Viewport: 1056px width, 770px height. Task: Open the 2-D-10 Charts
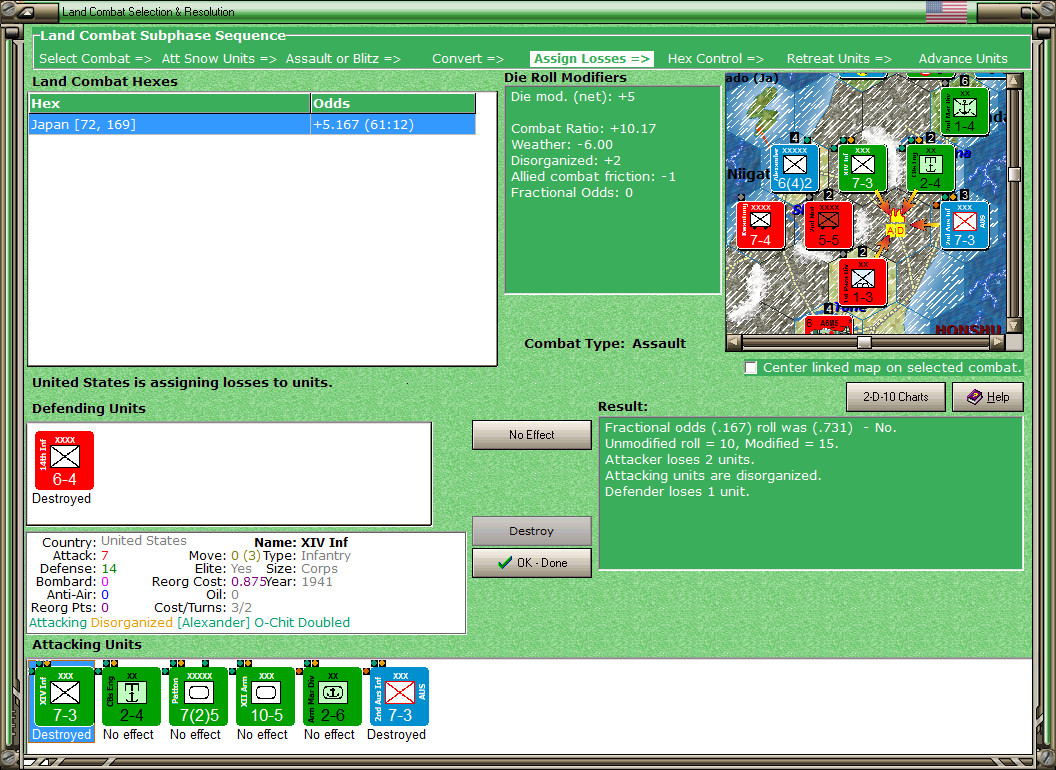pos(895,397)
